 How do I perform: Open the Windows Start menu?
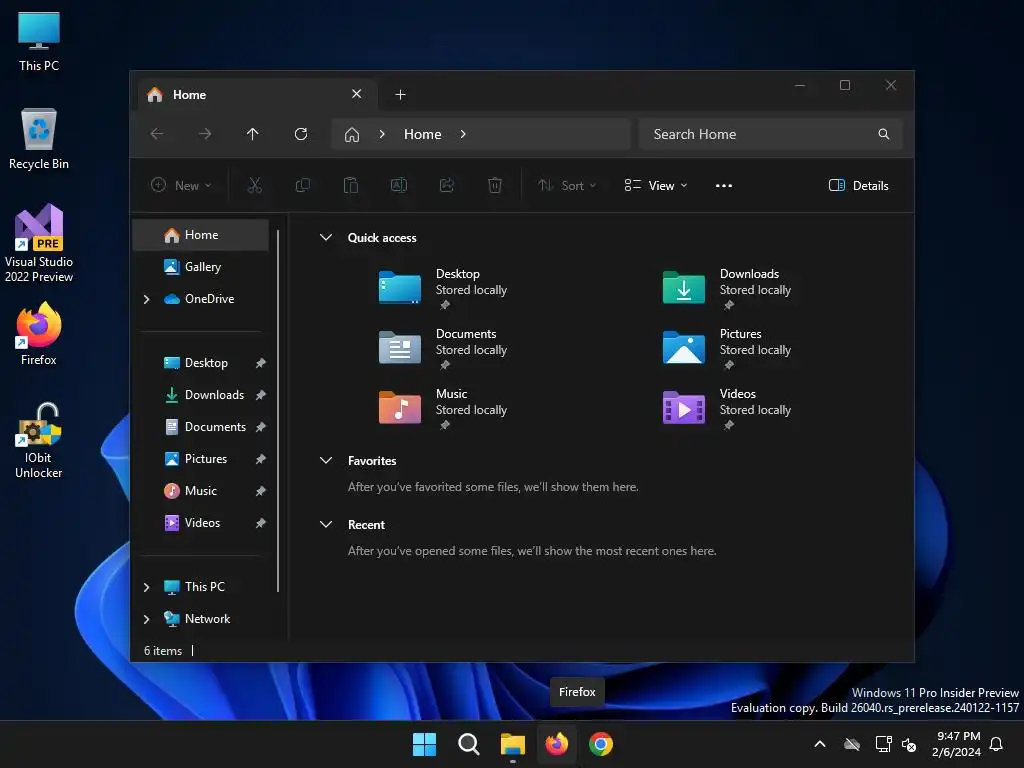[424, 744]
